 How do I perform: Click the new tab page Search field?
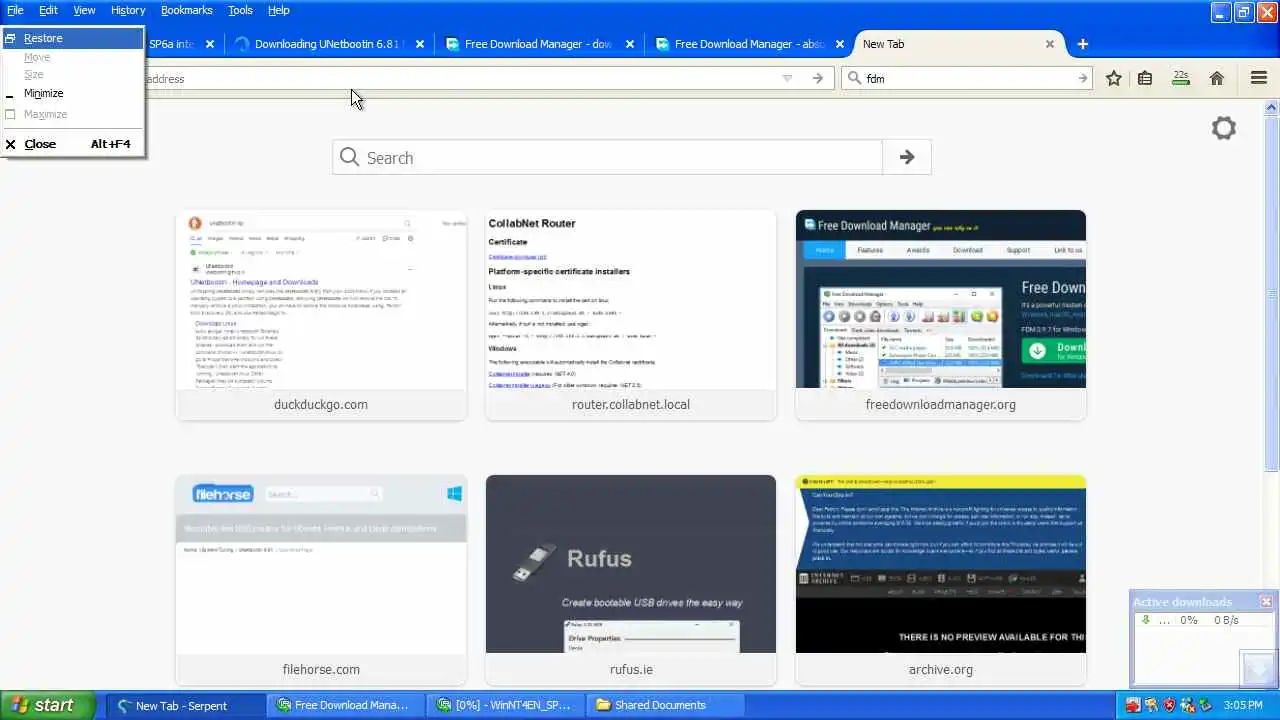pos(608,157)
